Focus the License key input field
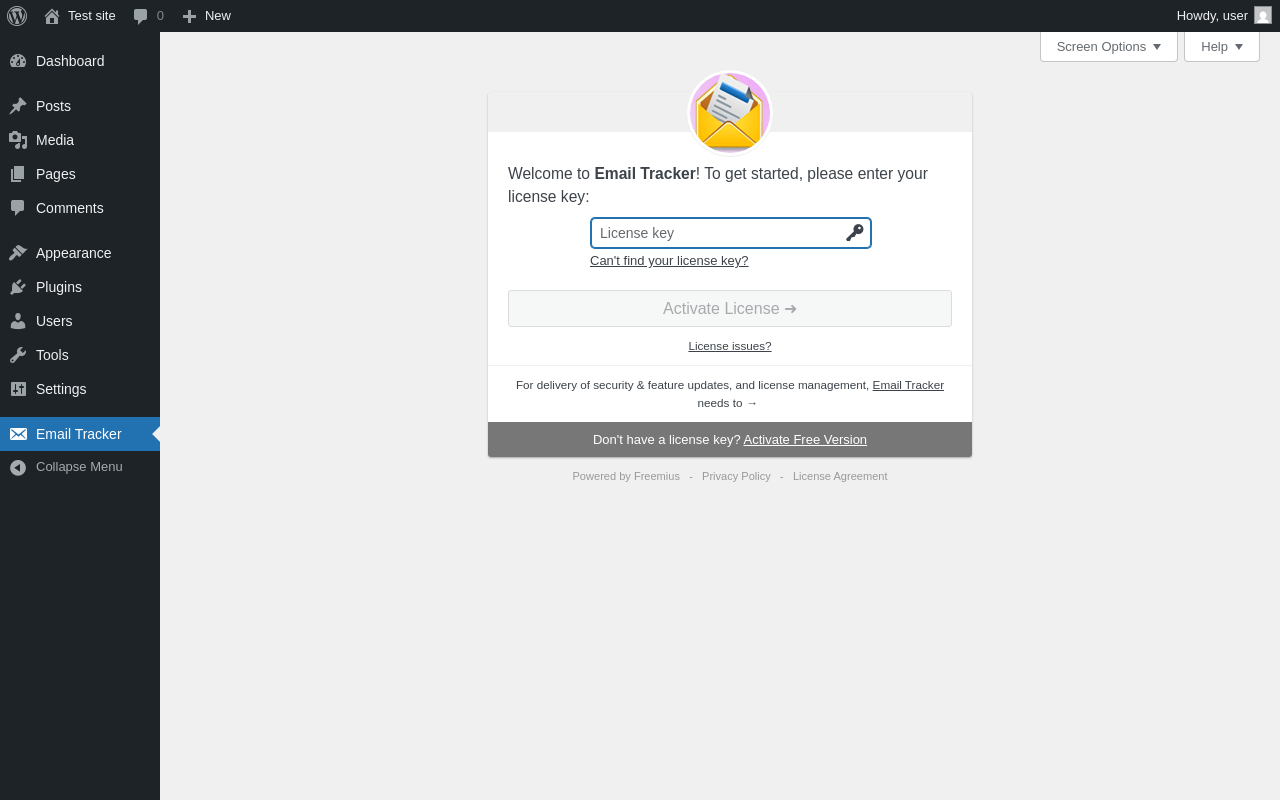This screenshot has height=800, width=1280. coord(731,233)
